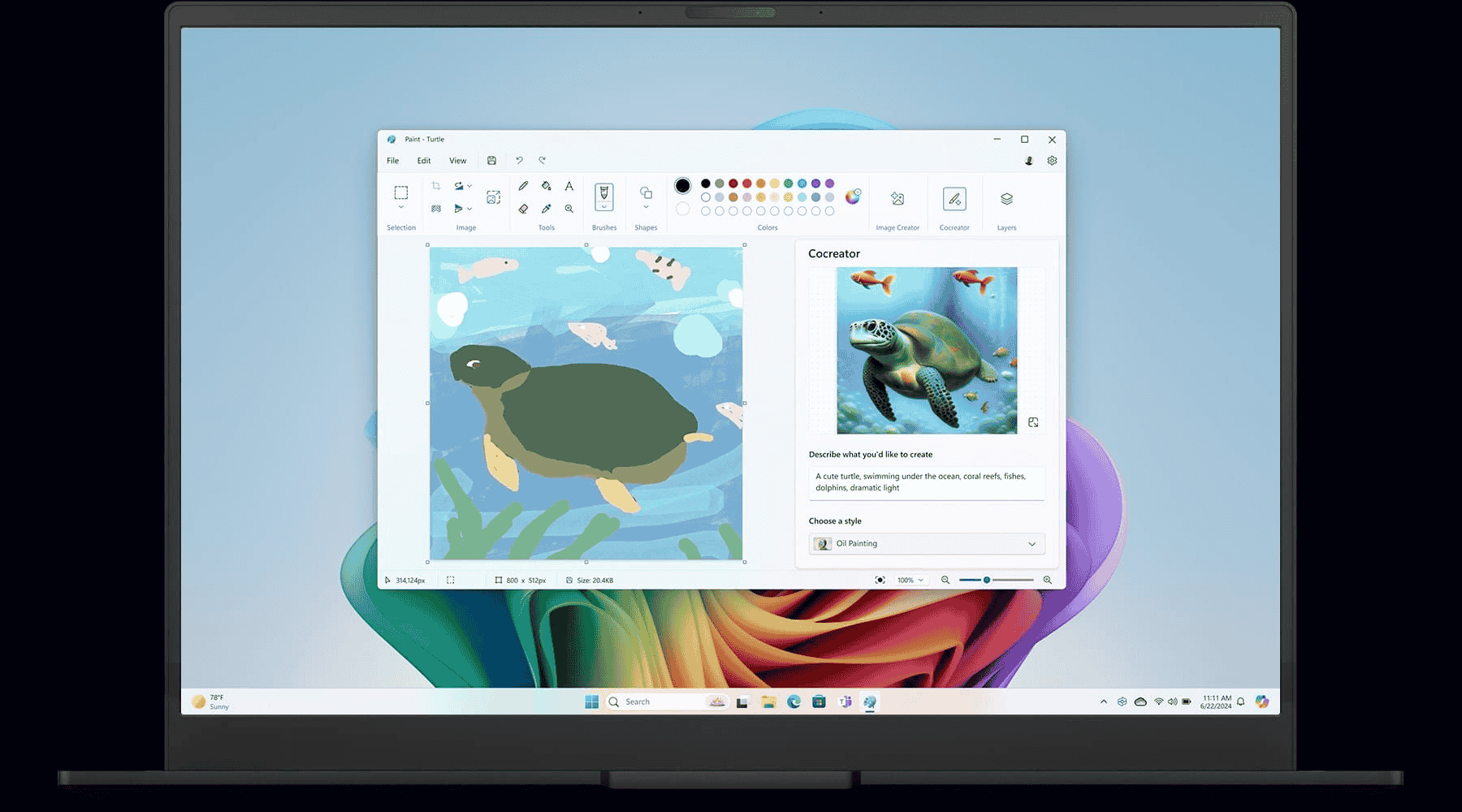
Task: Expand the Brushes dropdown chevron
Action: coord(603,207)
